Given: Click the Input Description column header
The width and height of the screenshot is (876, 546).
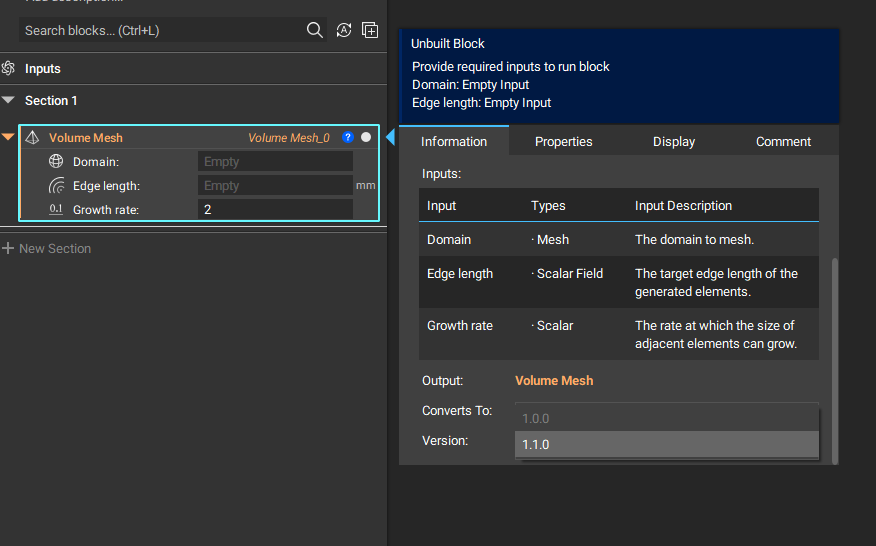Looking at the screenshot, I should tap(683, 206).
